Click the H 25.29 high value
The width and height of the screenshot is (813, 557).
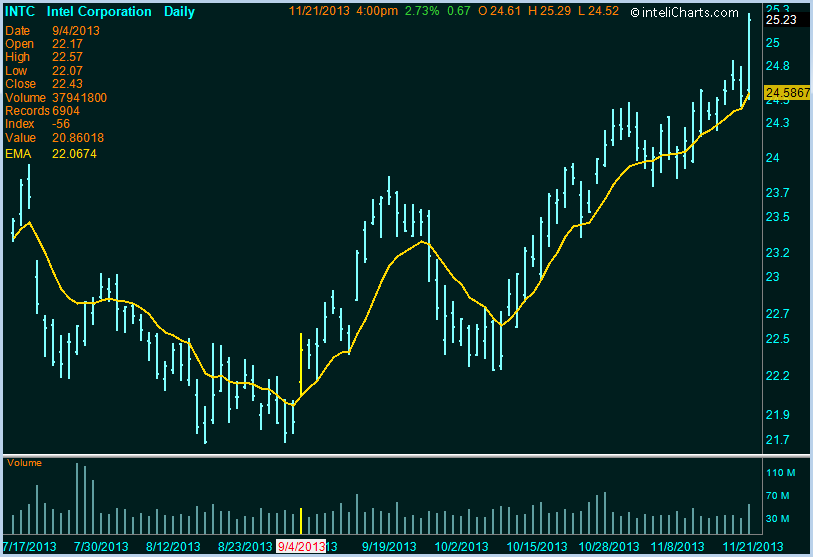549,11
